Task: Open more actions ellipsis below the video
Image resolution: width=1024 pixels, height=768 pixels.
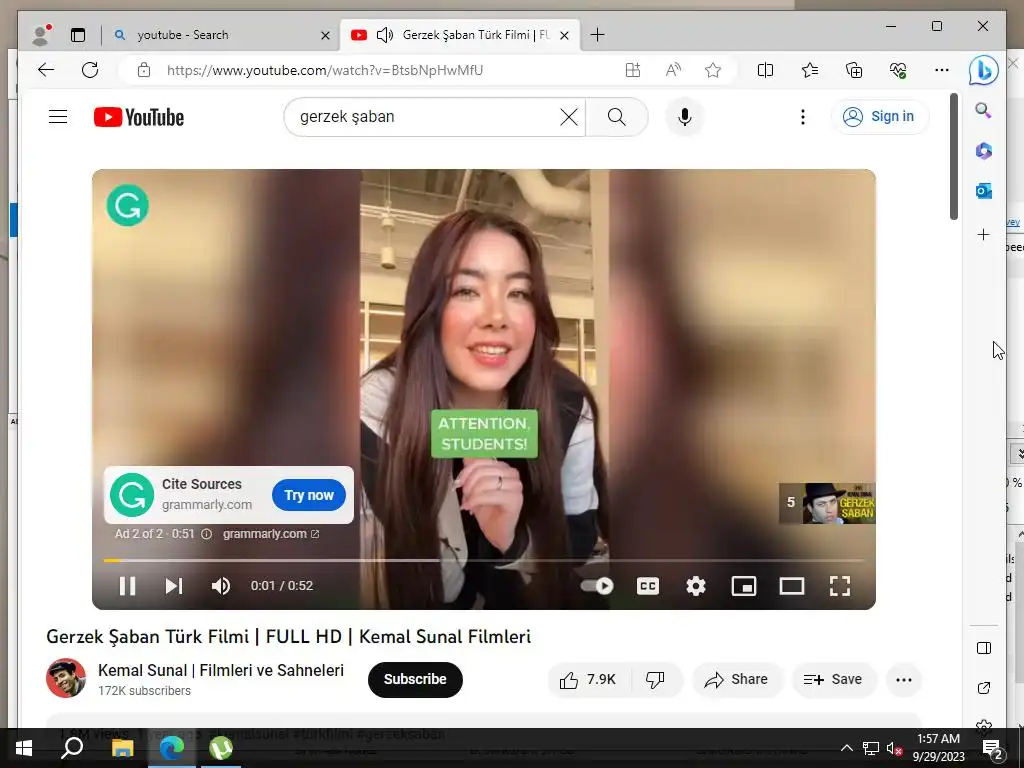Action: tap(904, 680)
